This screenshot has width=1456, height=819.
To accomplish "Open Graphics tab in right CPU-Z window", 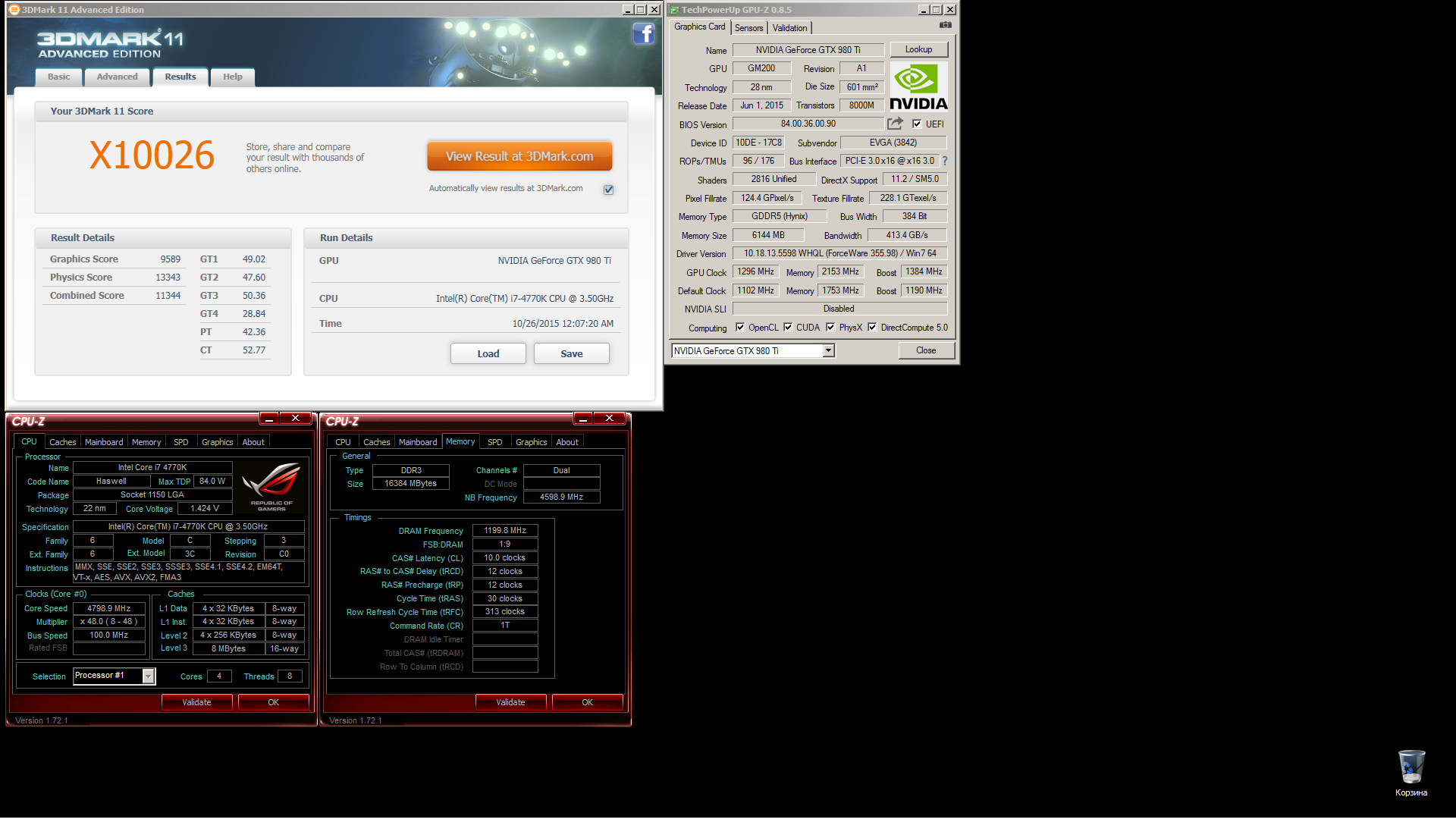I will 531,442.
